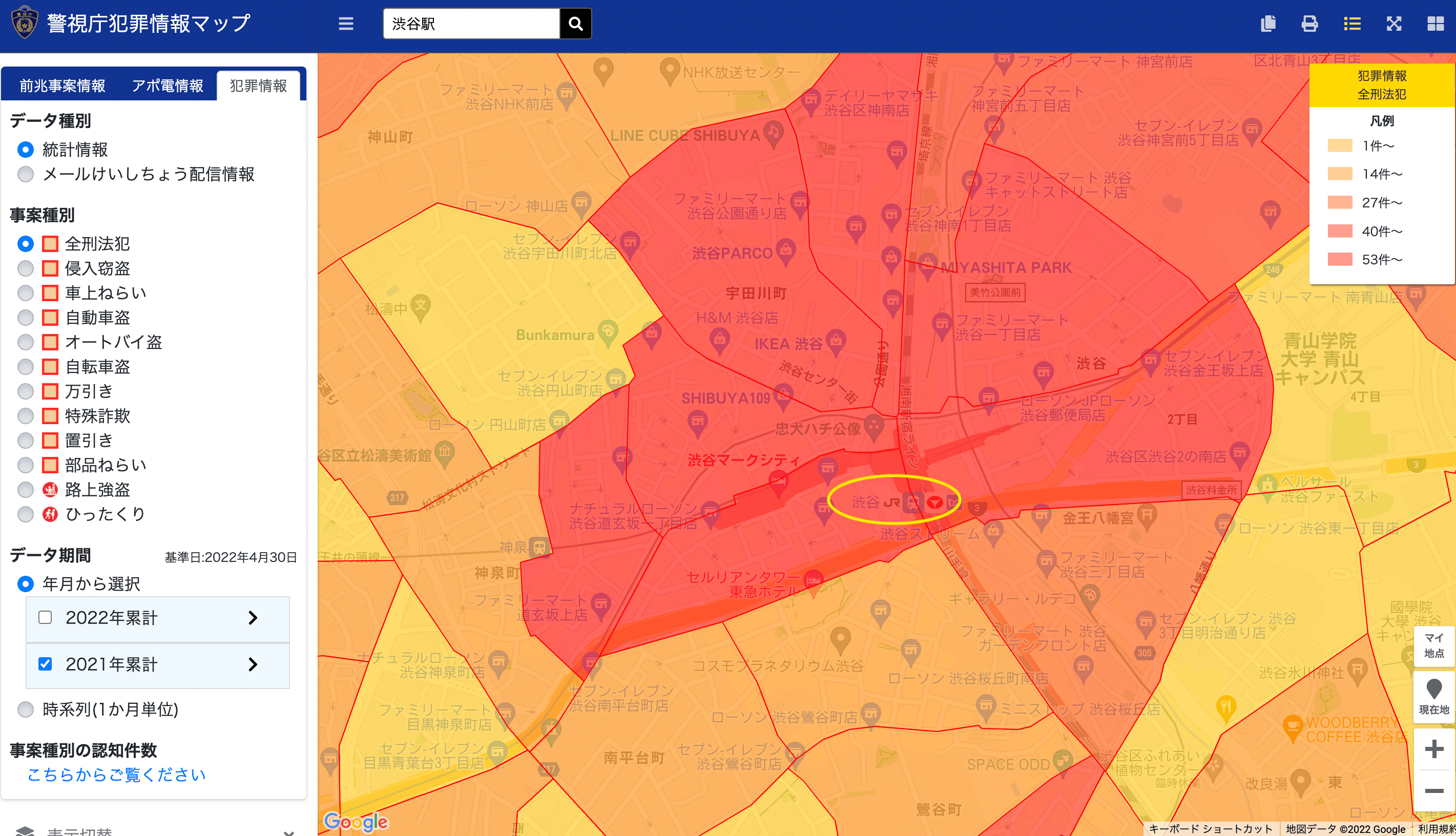
Task: Click the マイ地点 map button
Action: tap(1433, 646)
